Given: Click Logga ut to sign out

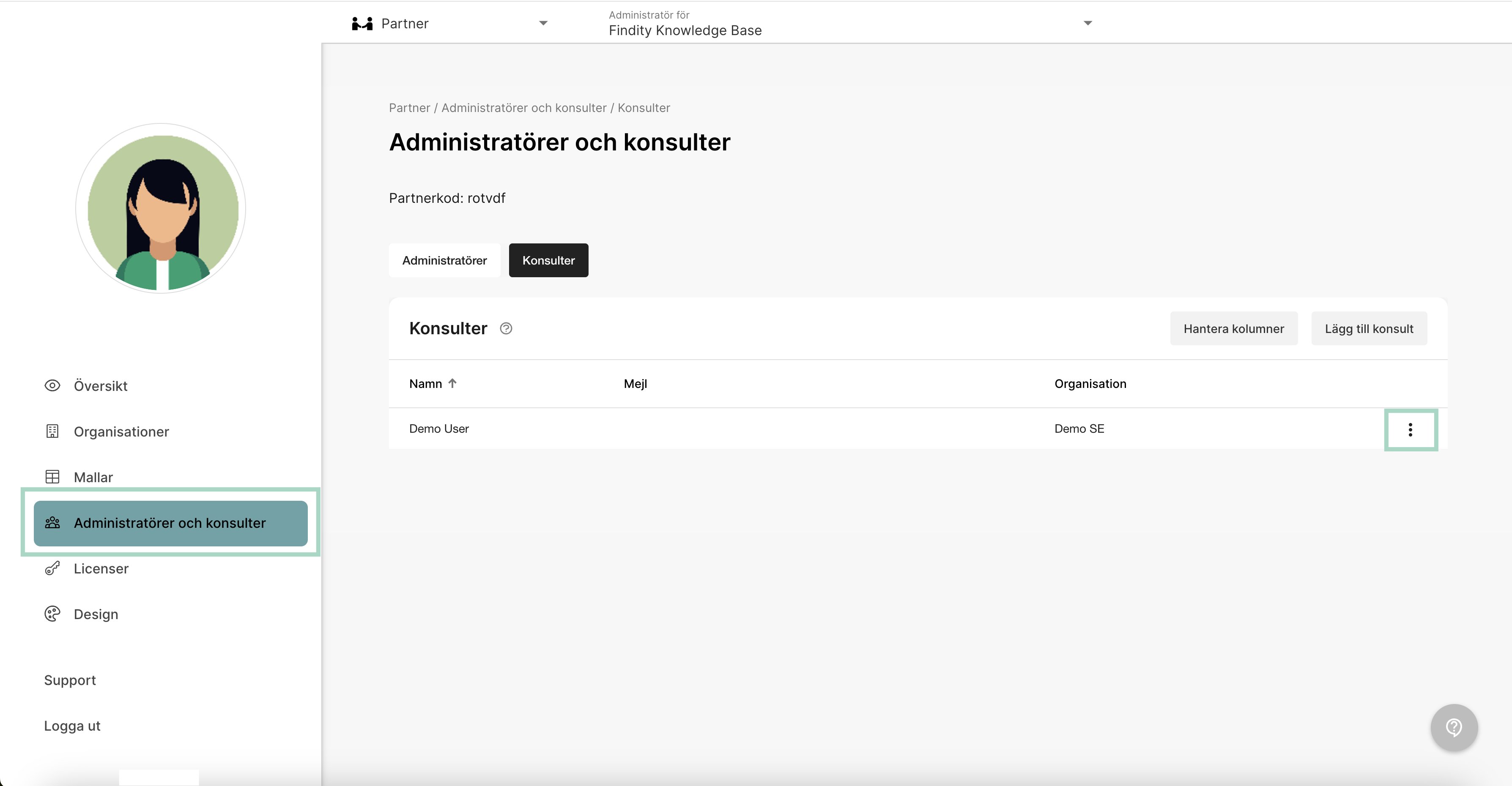Looking at the screenshot, I should [x=72, y=726].
